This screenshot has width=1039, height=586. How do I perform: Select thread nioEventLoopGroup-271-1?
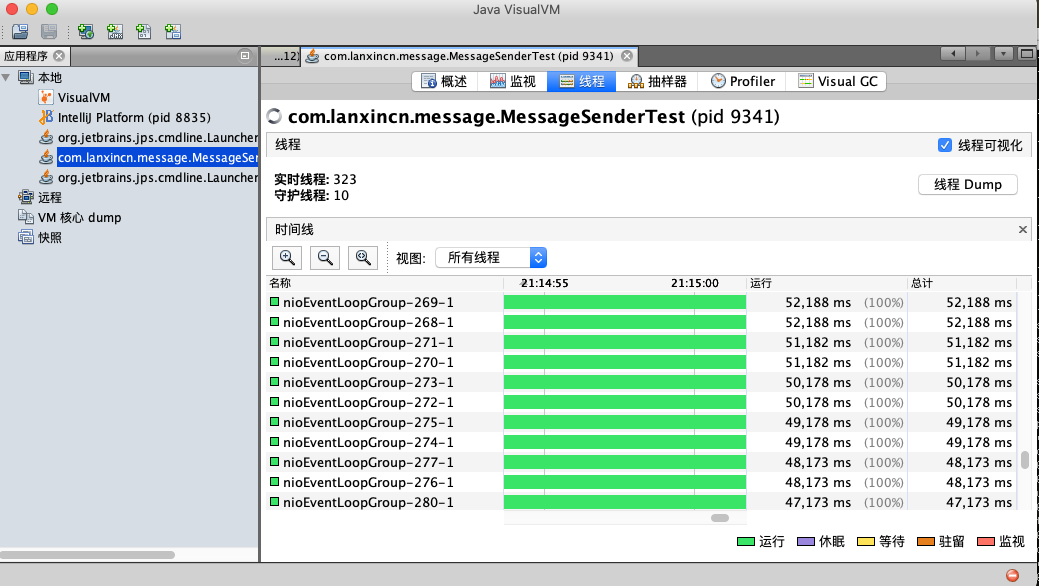pos(368,342)
